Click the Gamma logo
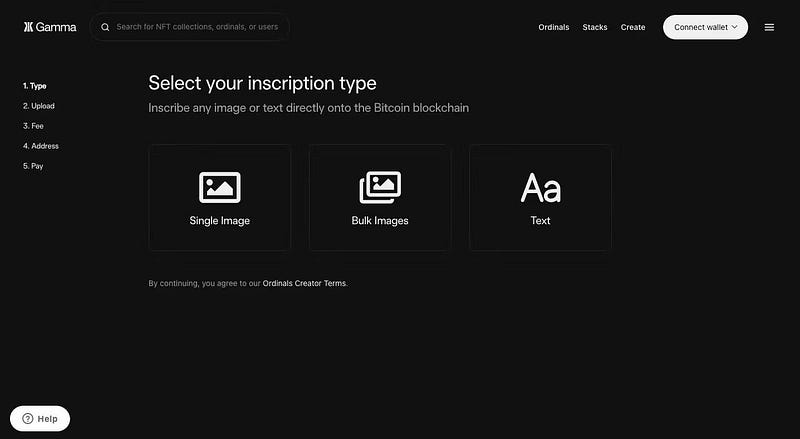Viewport: 800px width, 439px height. (50, 27)
